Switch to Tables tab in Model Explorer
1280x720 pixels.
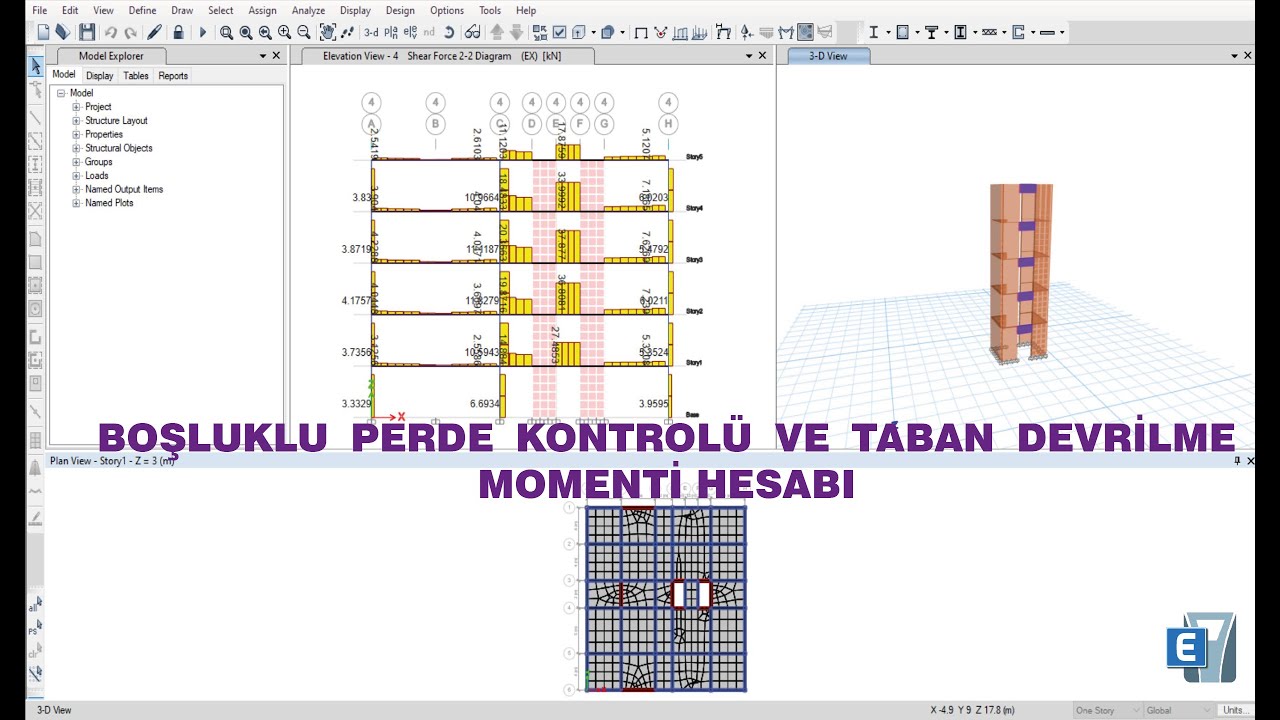tap(136, 75)
